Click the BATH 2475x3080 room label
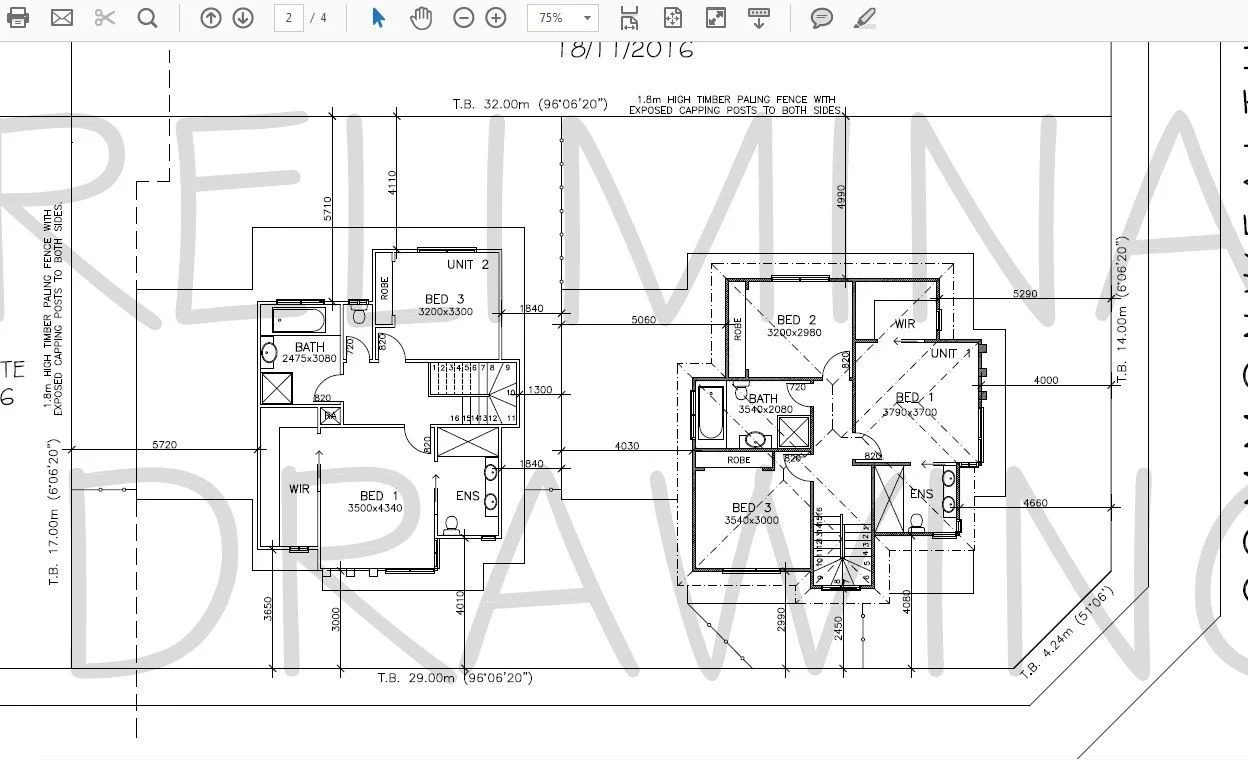Screen dimensions: 1248x760 309,352
